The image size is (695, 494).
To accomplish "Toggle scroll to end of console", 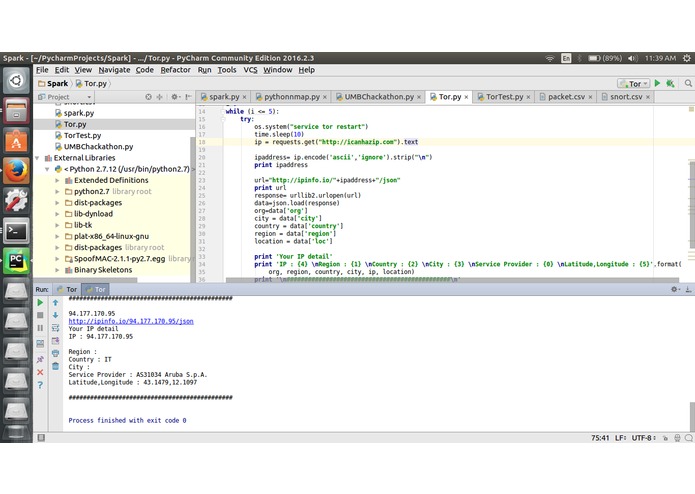I will click(55, 341).
